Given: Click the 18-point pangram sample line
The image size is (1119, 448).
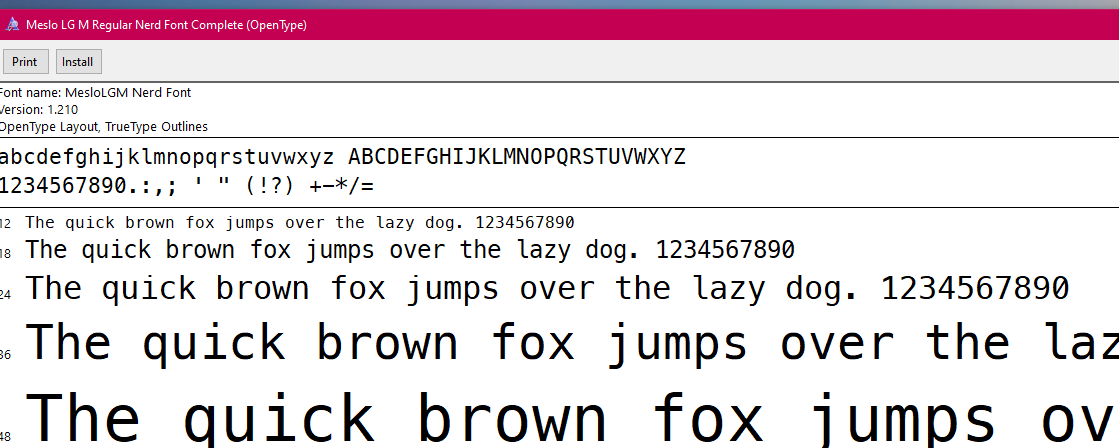Looking at the screenshot, I should (410, 250).
